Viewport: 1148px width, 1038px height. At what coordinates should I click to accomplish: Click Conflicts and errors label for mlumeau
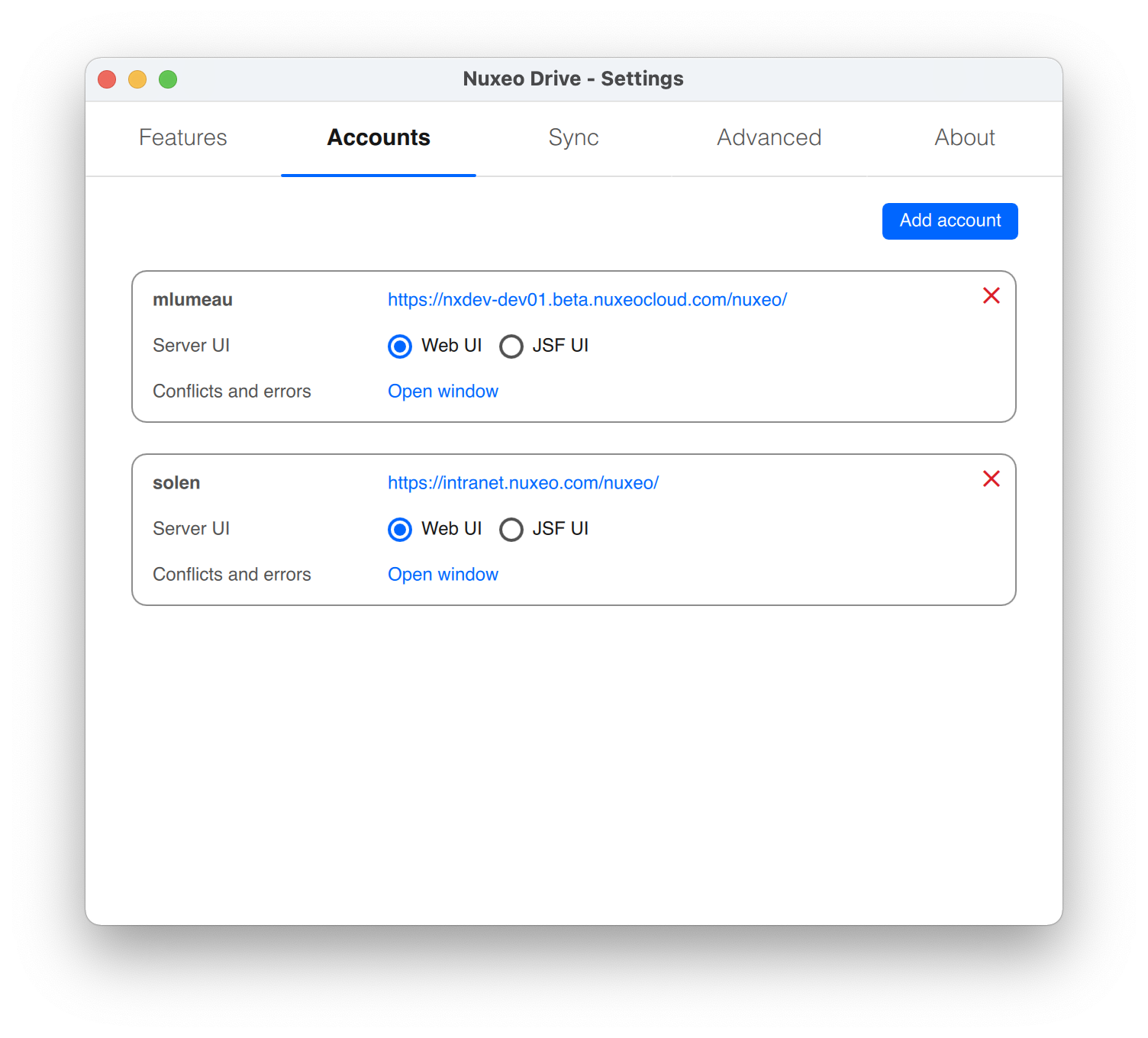232,392
